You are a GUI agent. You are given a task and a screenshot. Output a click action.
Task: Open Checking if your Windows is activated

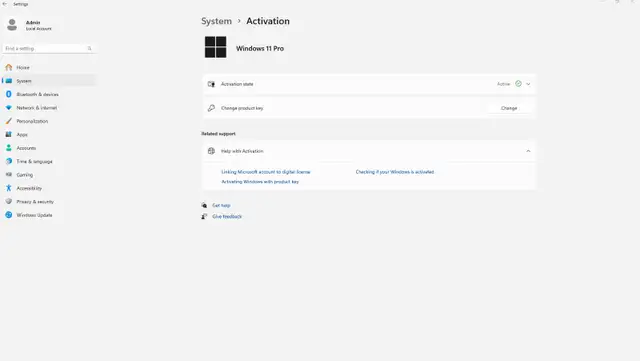(x=395, y=172)
